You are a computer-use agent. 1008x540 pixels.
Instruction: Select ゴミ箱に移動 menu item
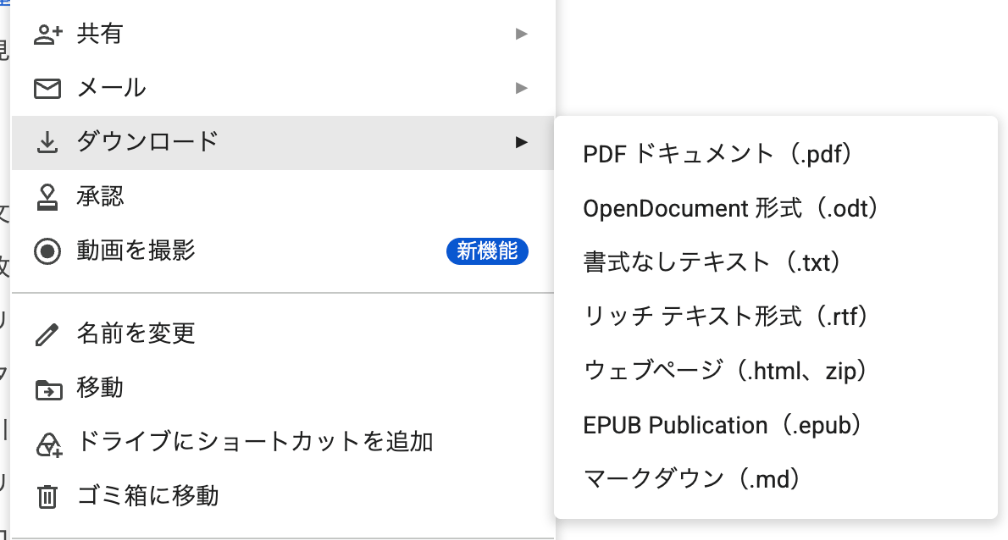(282, 496)
